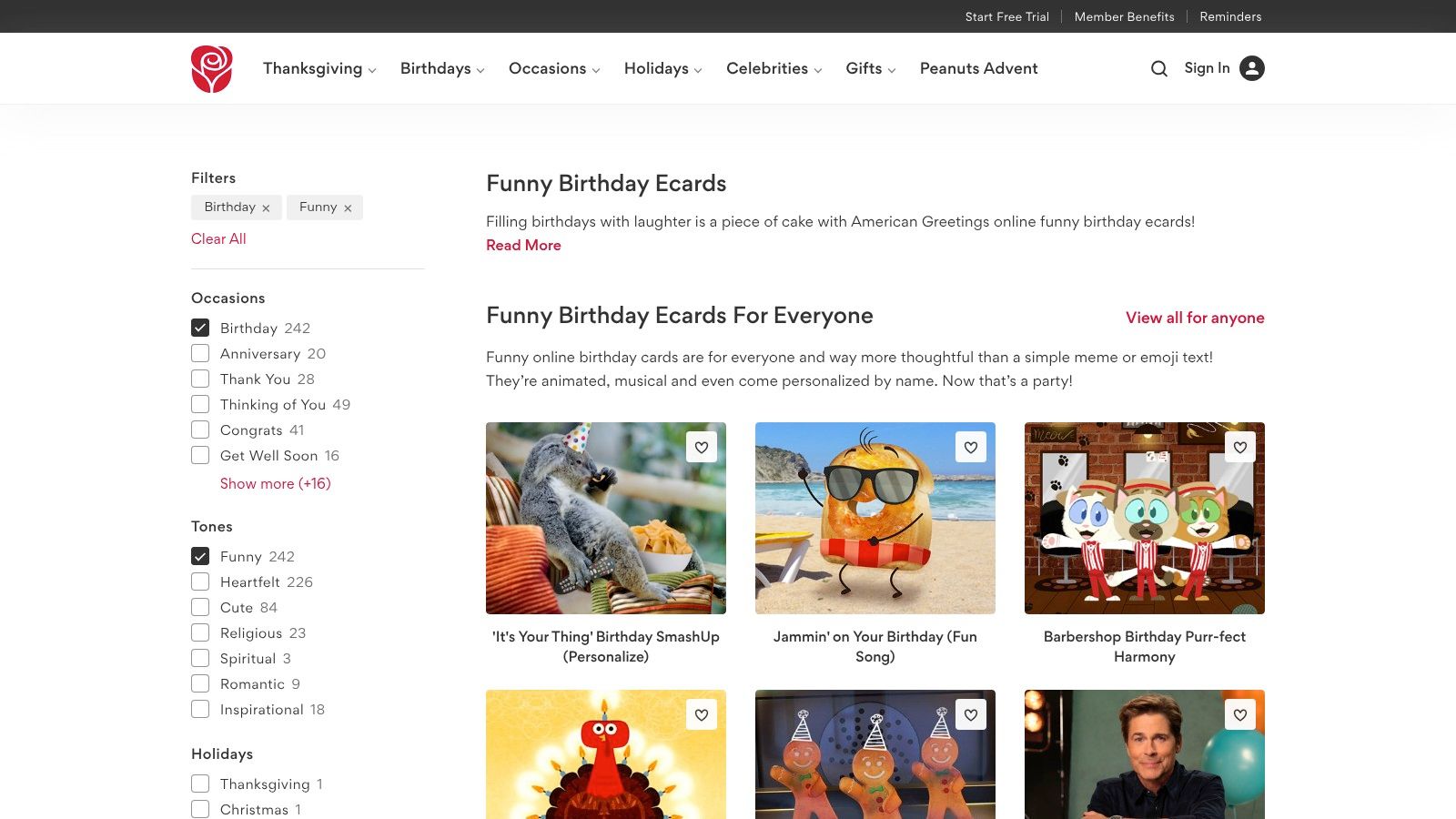Viewport: 1456px width, 819px height.
Task: Open the Peanuts Advent menu item
Action: click(978, 68)
